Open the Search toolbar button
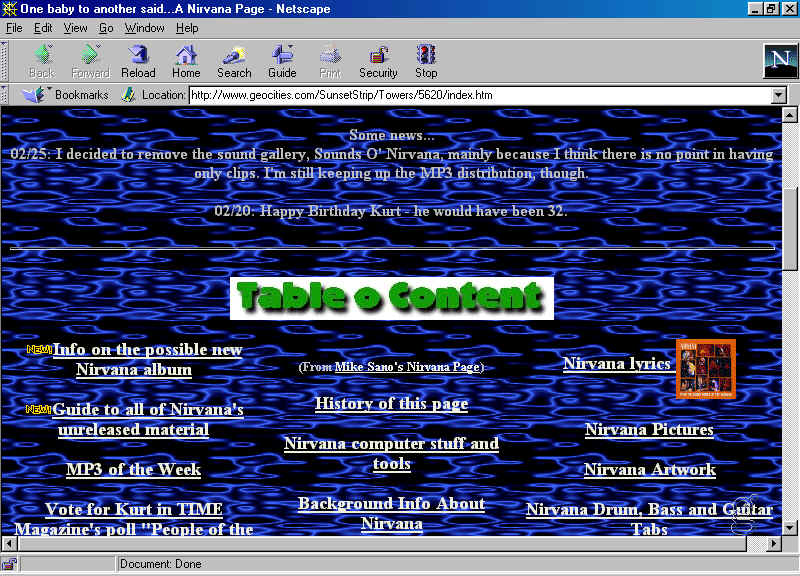This screenshot has width=800, height=576. pos(234,61)
